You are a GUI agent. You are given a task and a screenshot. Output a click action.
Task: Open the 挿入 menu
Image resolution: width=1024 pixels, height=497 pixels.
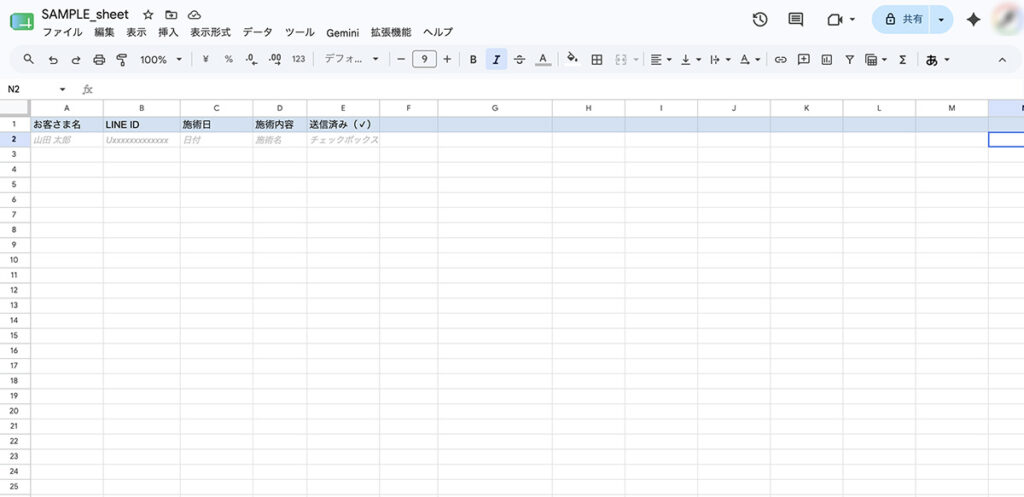click(168, 32)
